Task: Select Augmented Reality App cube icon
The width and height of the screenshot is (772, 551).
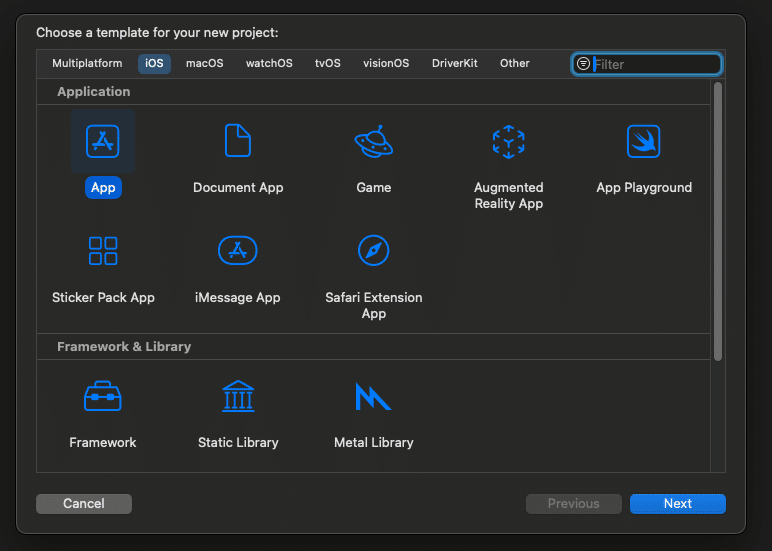Action: pos(509,142)
